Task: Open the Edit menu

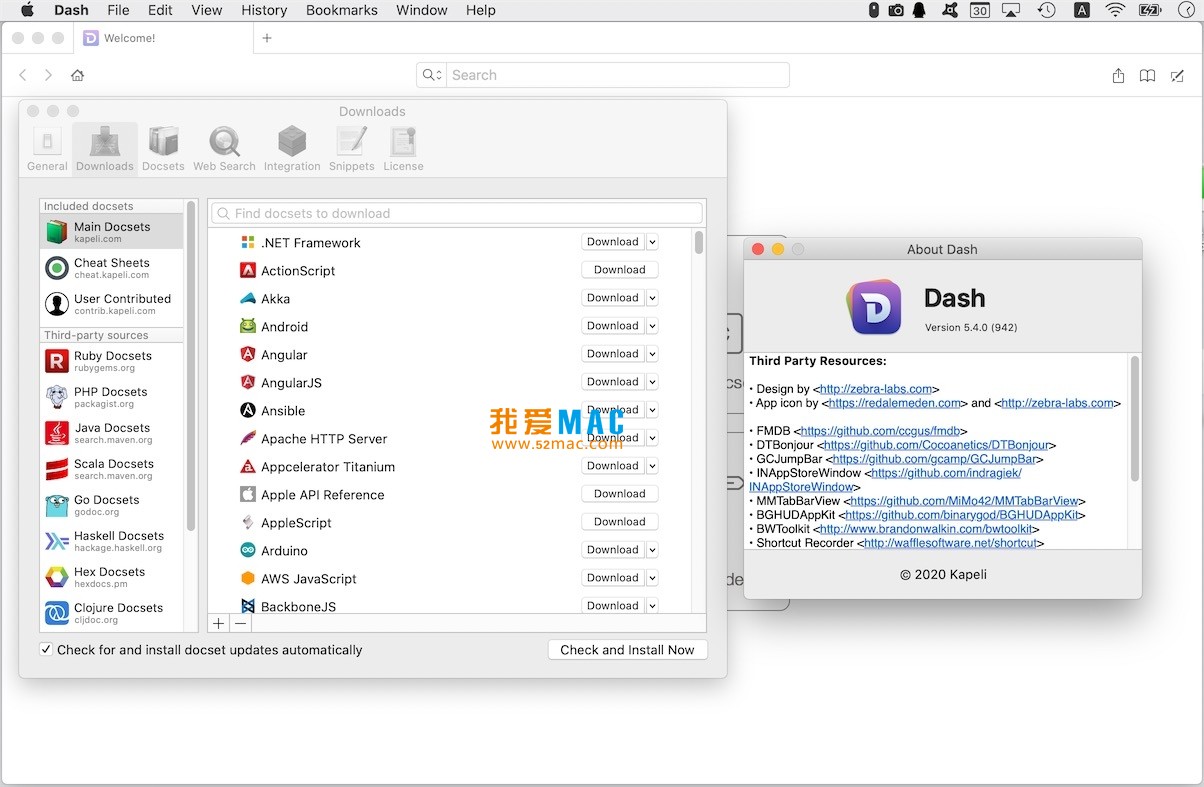Action: point(160,10)
